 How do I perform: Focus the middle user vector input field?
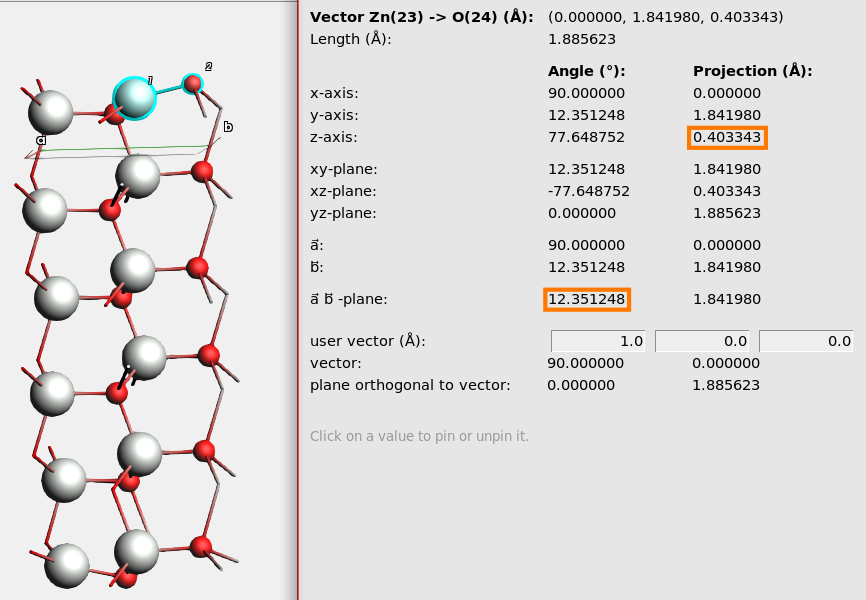pos(701,341)
